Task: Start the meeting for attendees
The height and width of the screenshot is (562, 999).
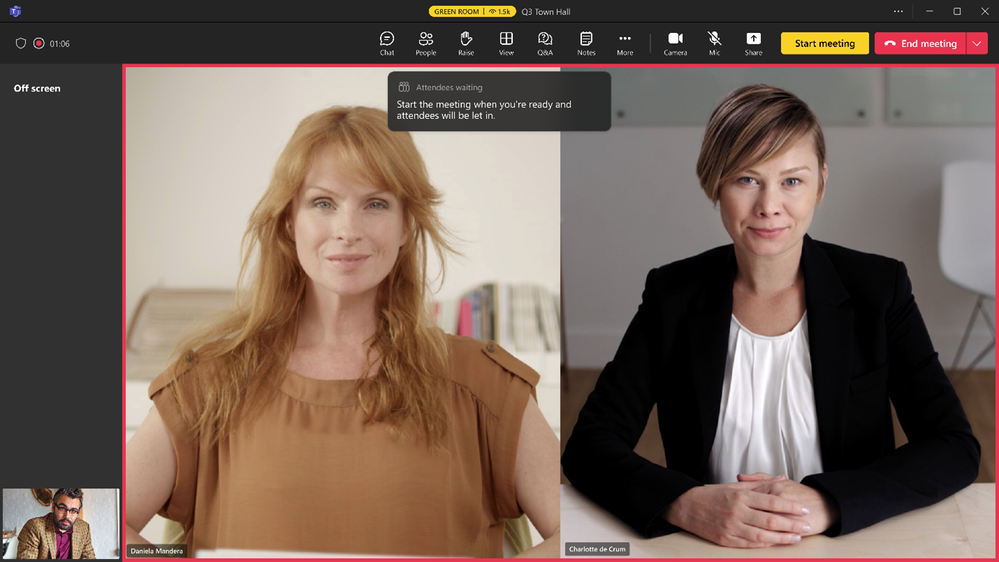Action: pyautogui.click(x=824, y=43)
